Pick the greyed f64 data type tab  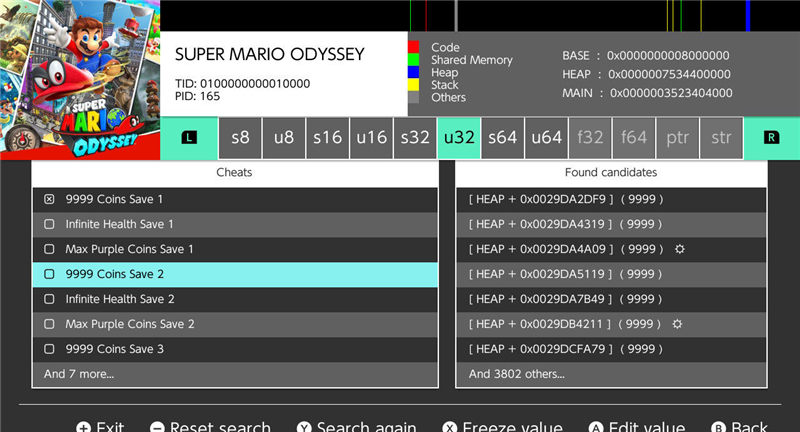click(x=634, y=138)
